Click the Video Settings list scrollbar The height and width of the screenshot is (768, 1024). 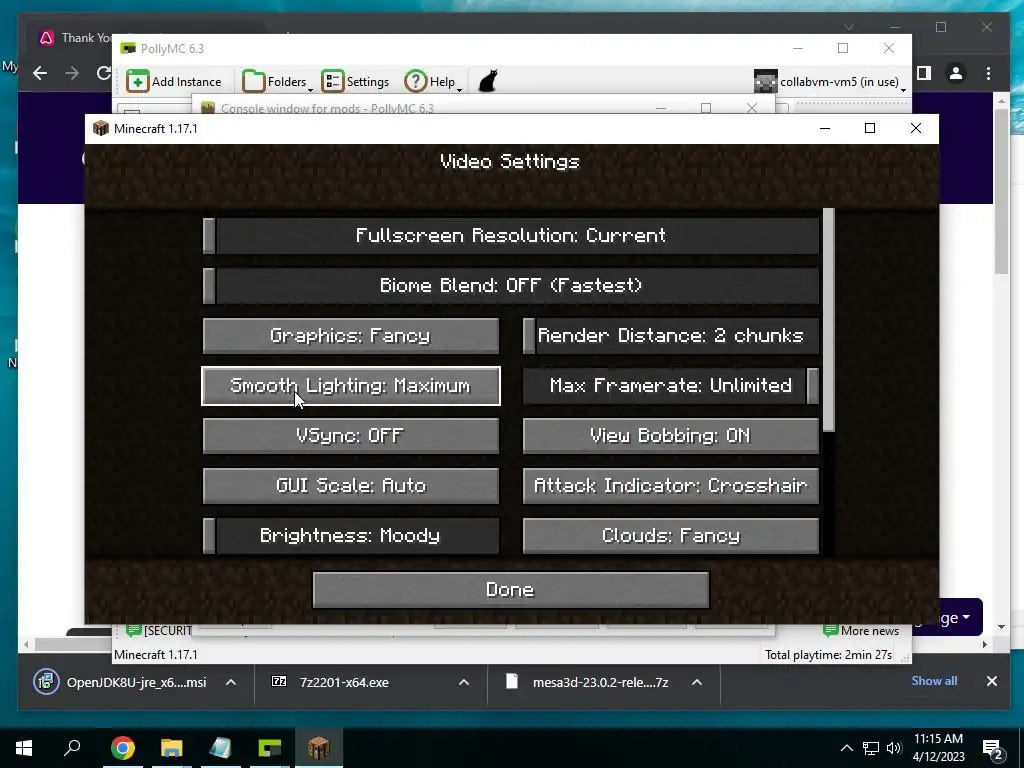(x=829, y=320)
